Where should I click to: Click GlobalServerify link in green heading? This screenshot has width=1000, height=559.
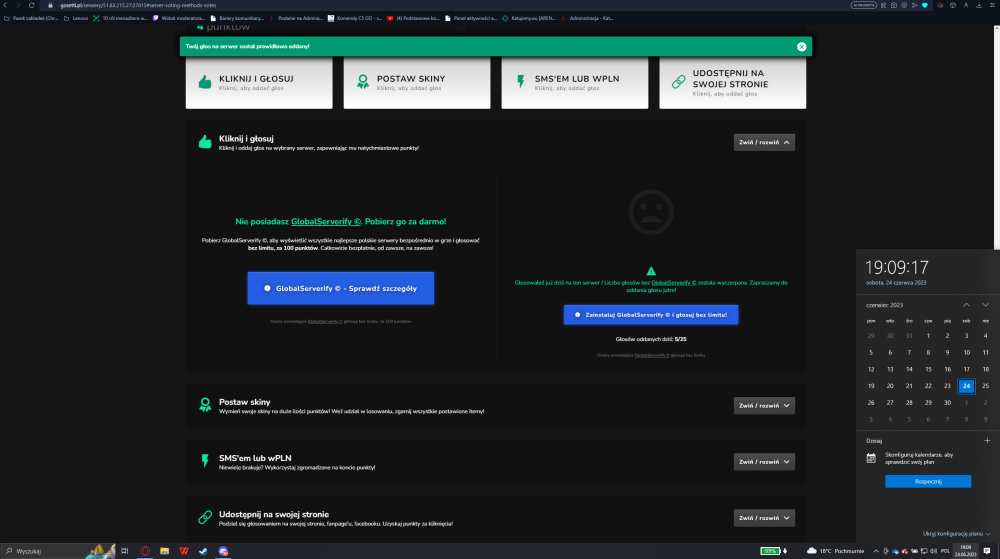click(x=326, y=222)
